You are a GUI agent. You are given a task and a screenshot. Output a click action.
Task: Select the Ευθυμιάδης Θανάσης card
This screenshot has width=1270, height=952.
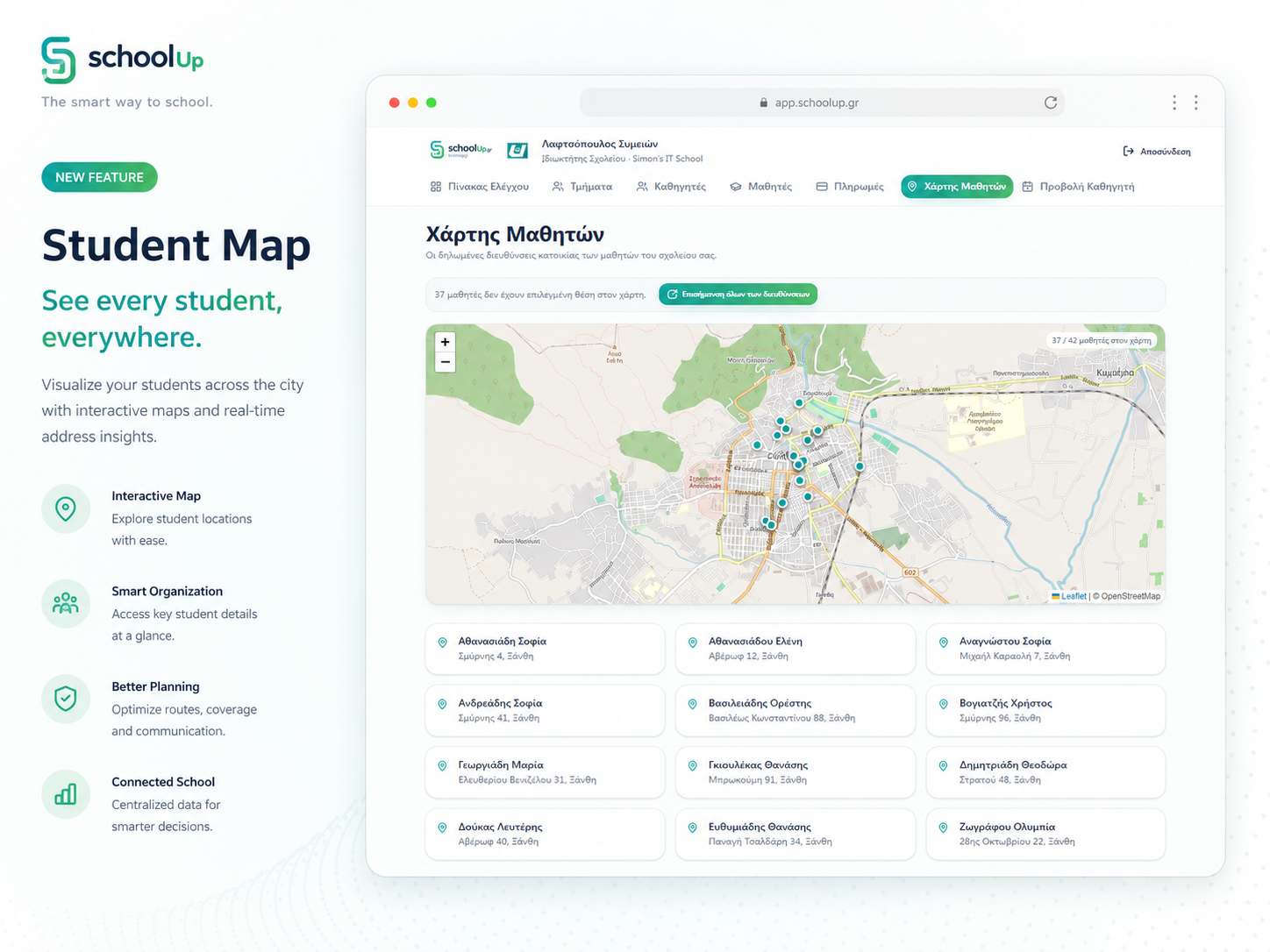[x=795, y=834]
